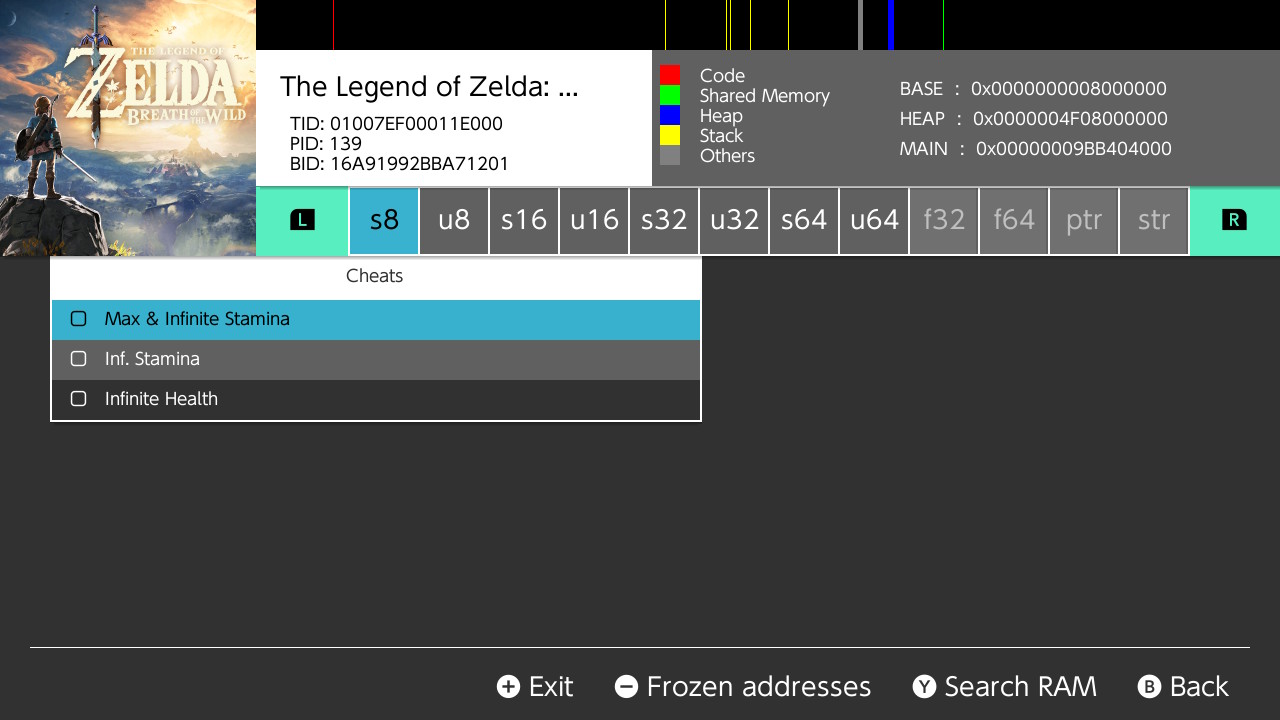Select the 'Inf. Stamina' cheat name
The image size is (1280, 720).
pos(152,359)
